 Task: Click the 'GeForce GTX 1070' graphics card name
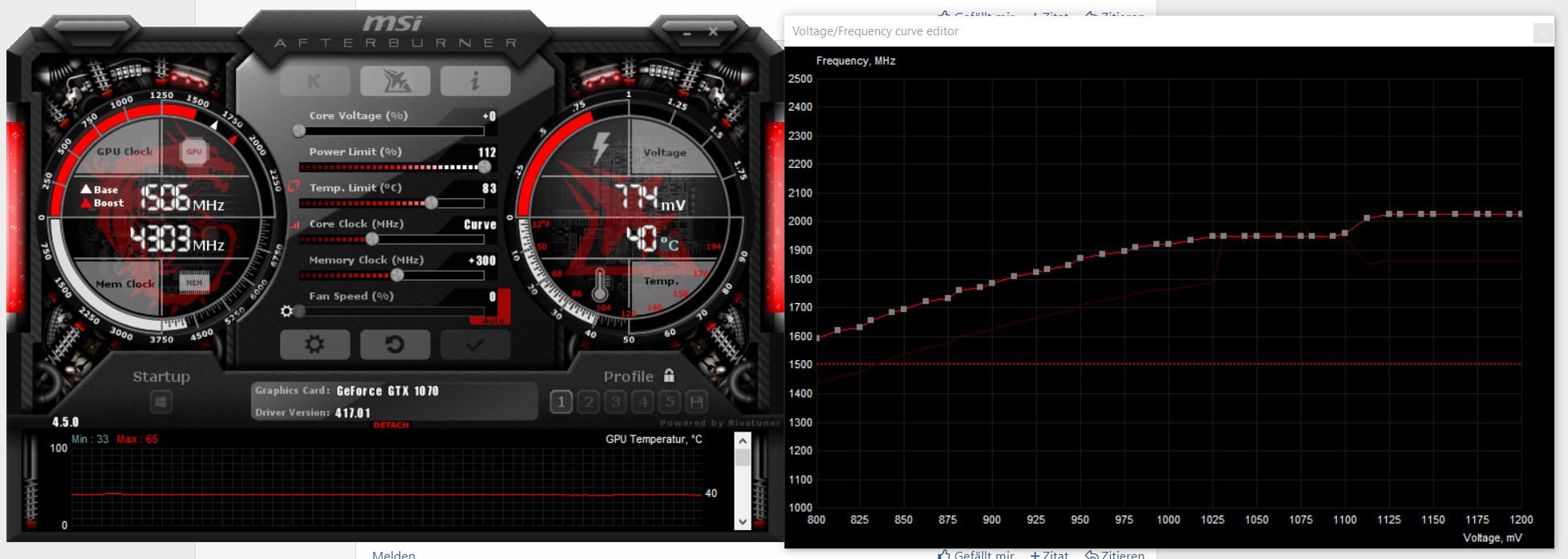click(387, 391)
